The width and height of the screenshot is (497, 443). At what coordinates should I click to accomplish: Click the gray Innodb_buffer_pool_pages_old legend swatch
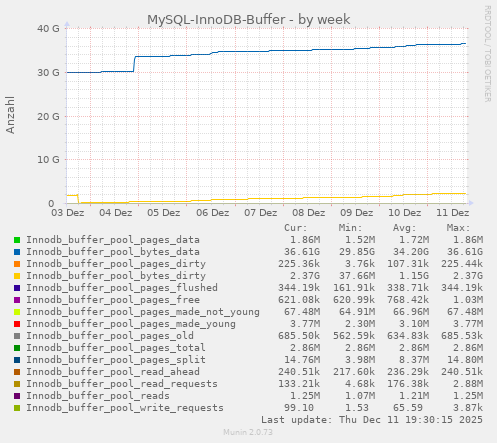[17, 336]
